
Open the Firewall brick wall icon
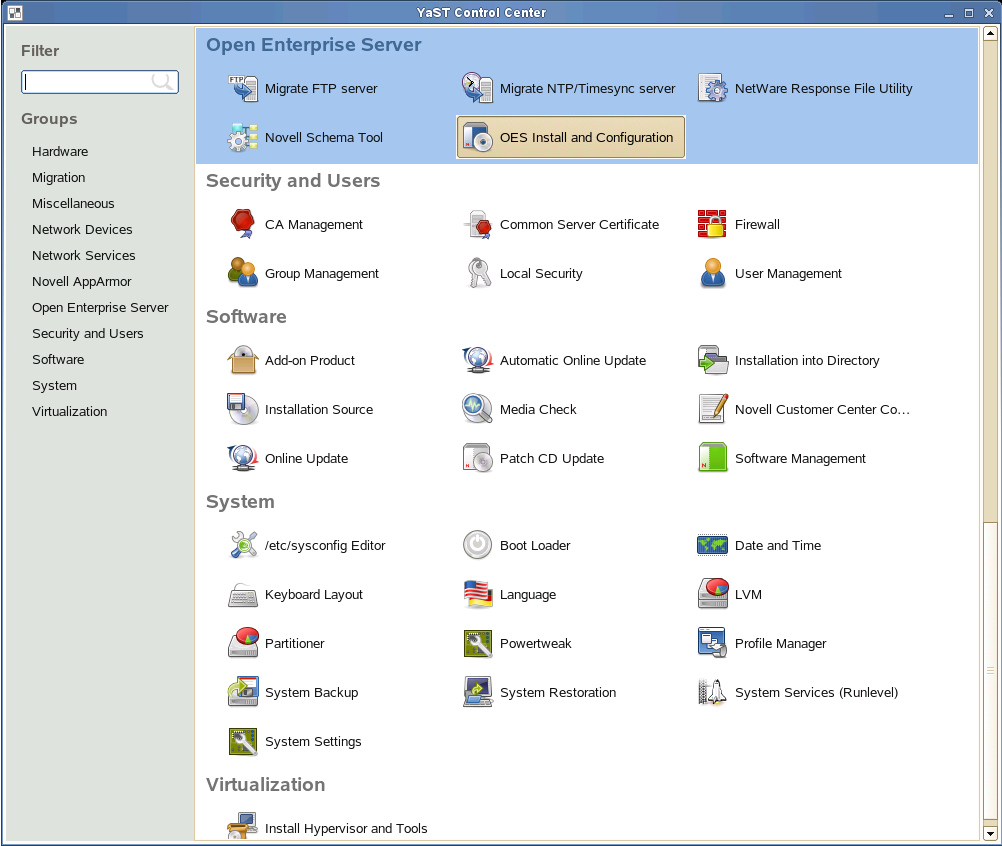coord(713,224)
